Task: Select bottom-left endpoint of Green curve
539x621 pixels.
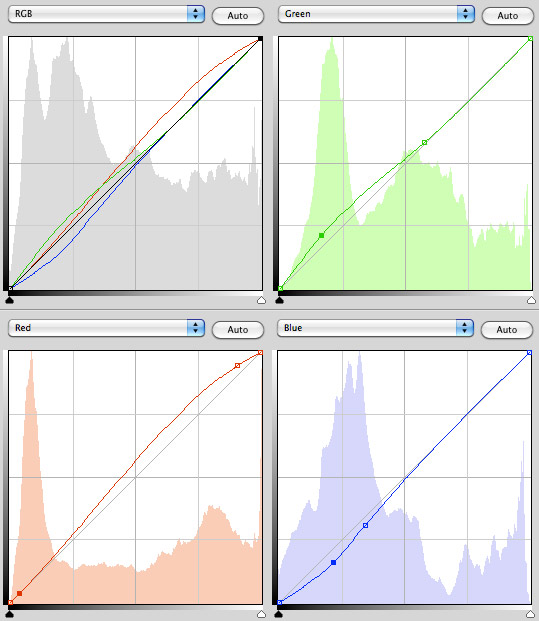Action: (x=280, y=288)
